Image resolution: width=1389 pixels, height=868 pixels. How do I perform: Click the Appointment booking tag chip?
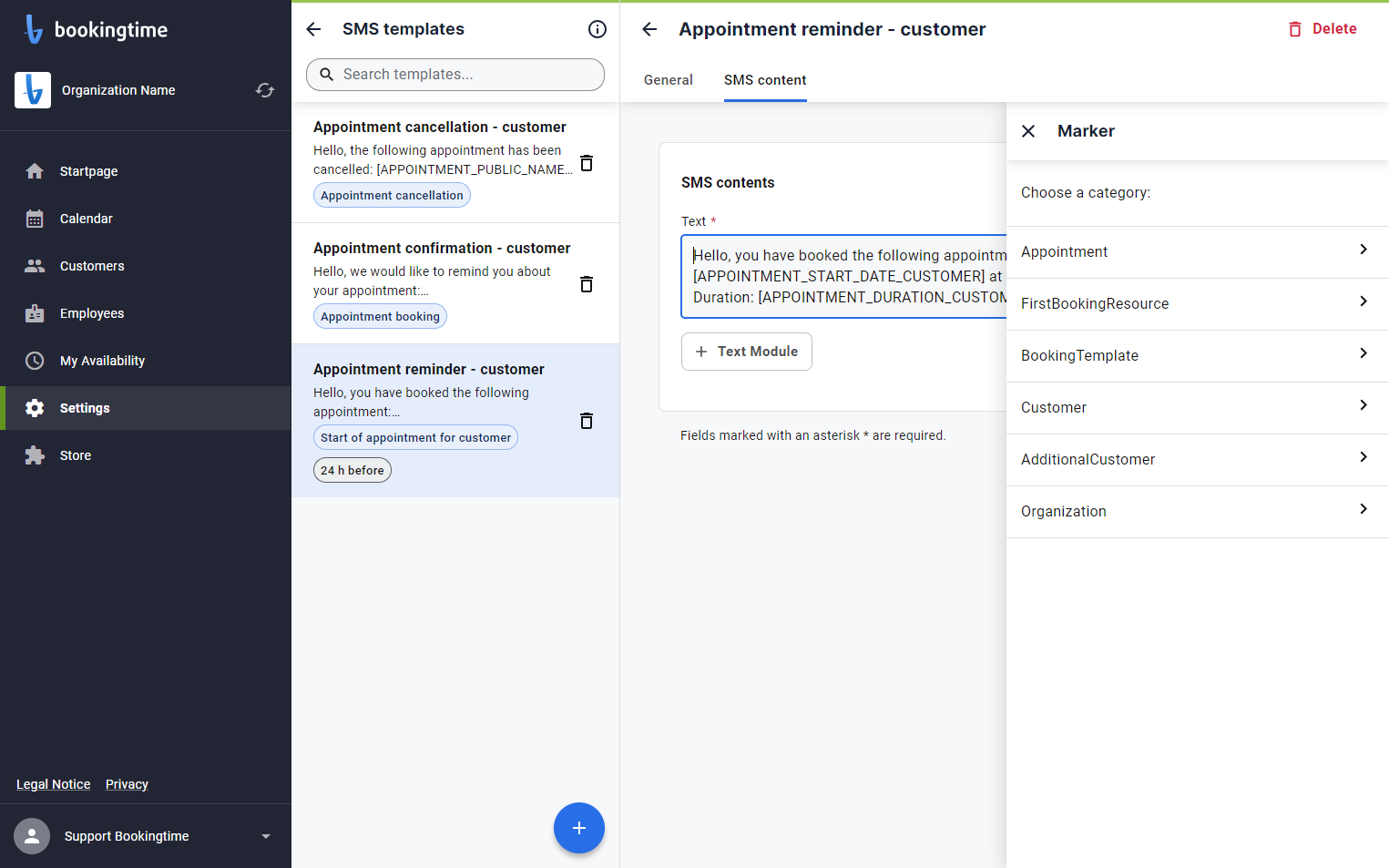(380, 316)
